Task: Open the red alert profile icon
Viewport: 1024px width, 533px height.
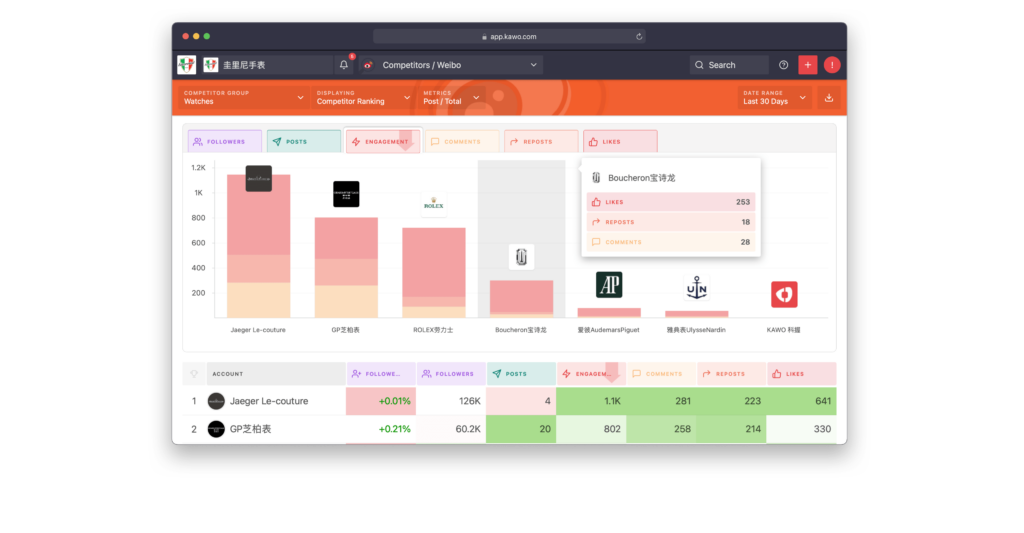Action: [832, 65]
